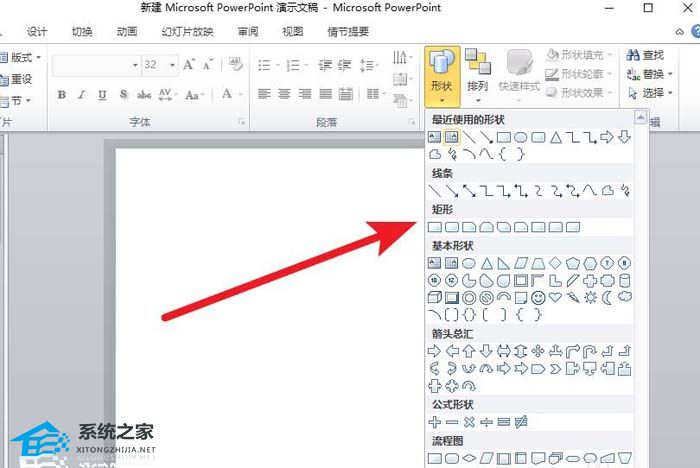This screenshot has height=468, width=700.
Task: Select the smiley face in 基本形状
Action: (x=538, y=298)
